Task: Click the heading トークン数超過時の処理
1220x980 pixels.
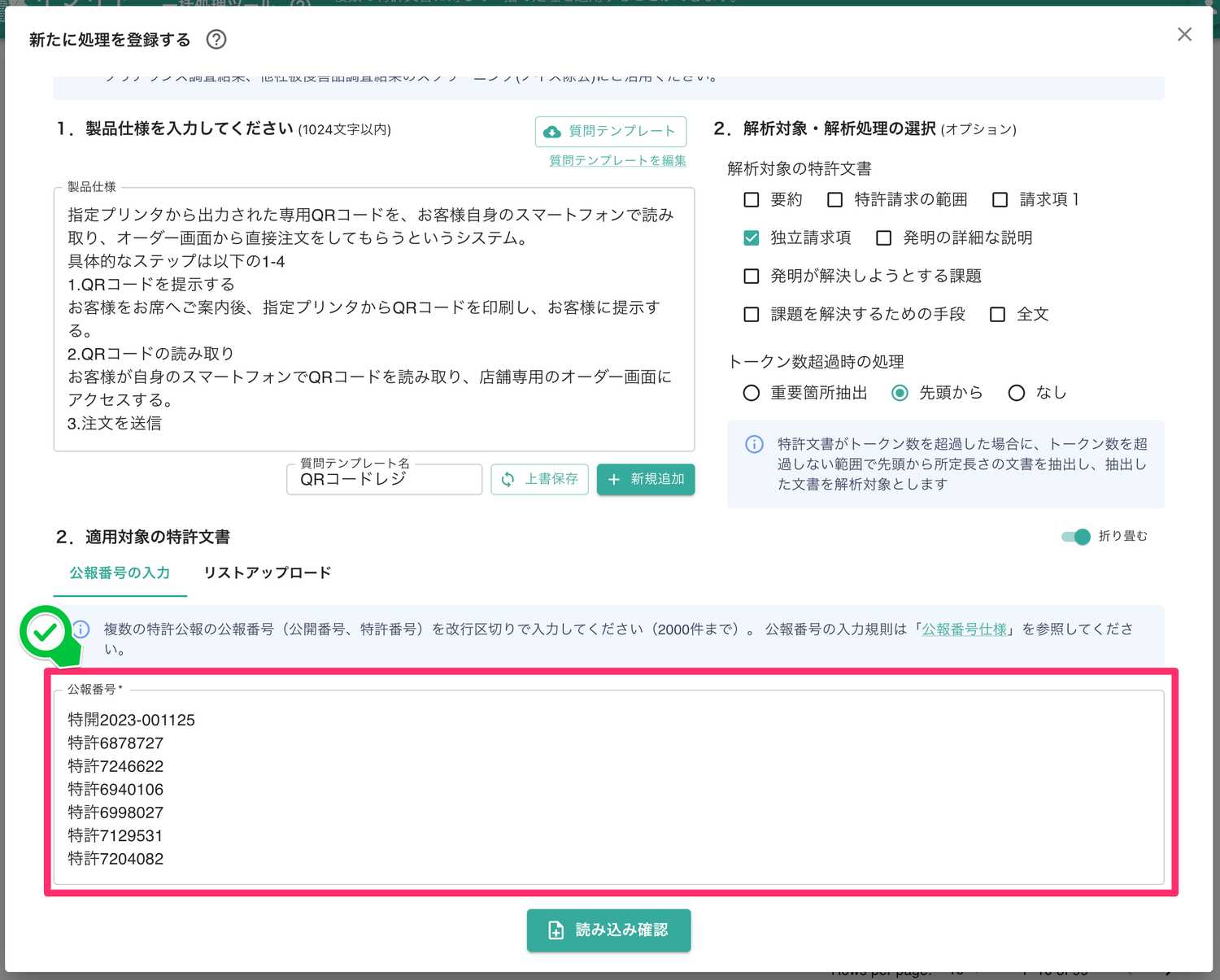Action: (x=816, y=362)
